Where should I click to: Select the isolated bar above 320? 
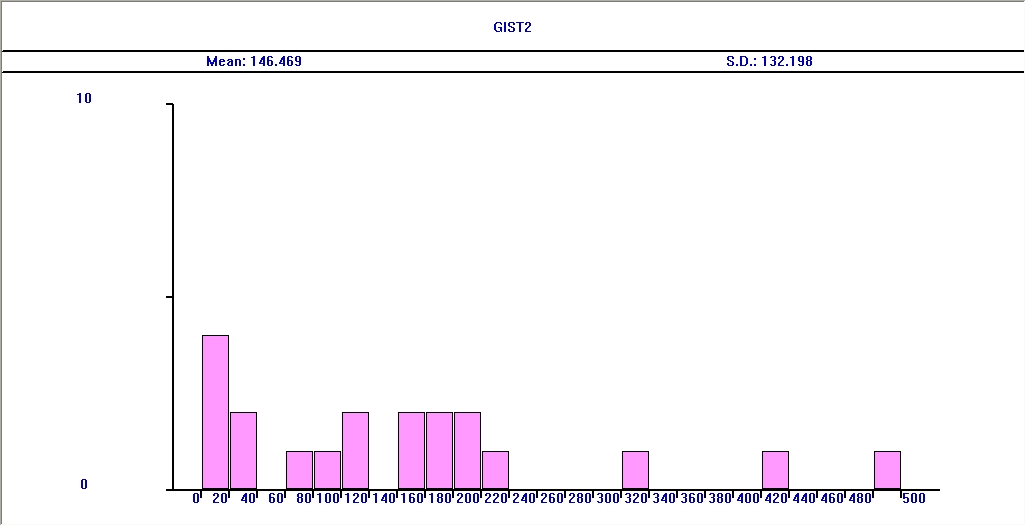click(636, 470)
